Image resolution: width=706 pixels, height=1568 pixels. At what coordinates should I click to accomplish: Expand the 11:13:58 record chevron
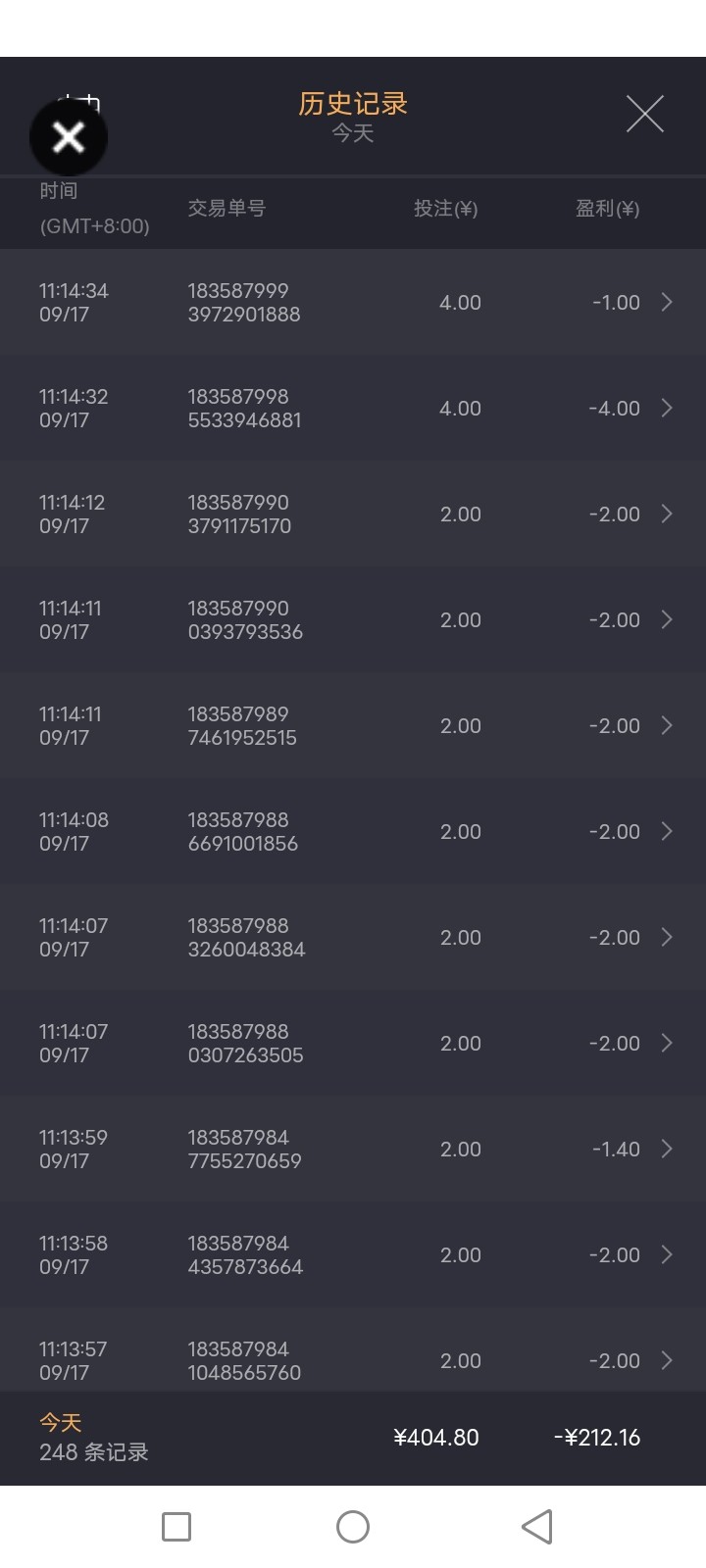coord(667,1254)
